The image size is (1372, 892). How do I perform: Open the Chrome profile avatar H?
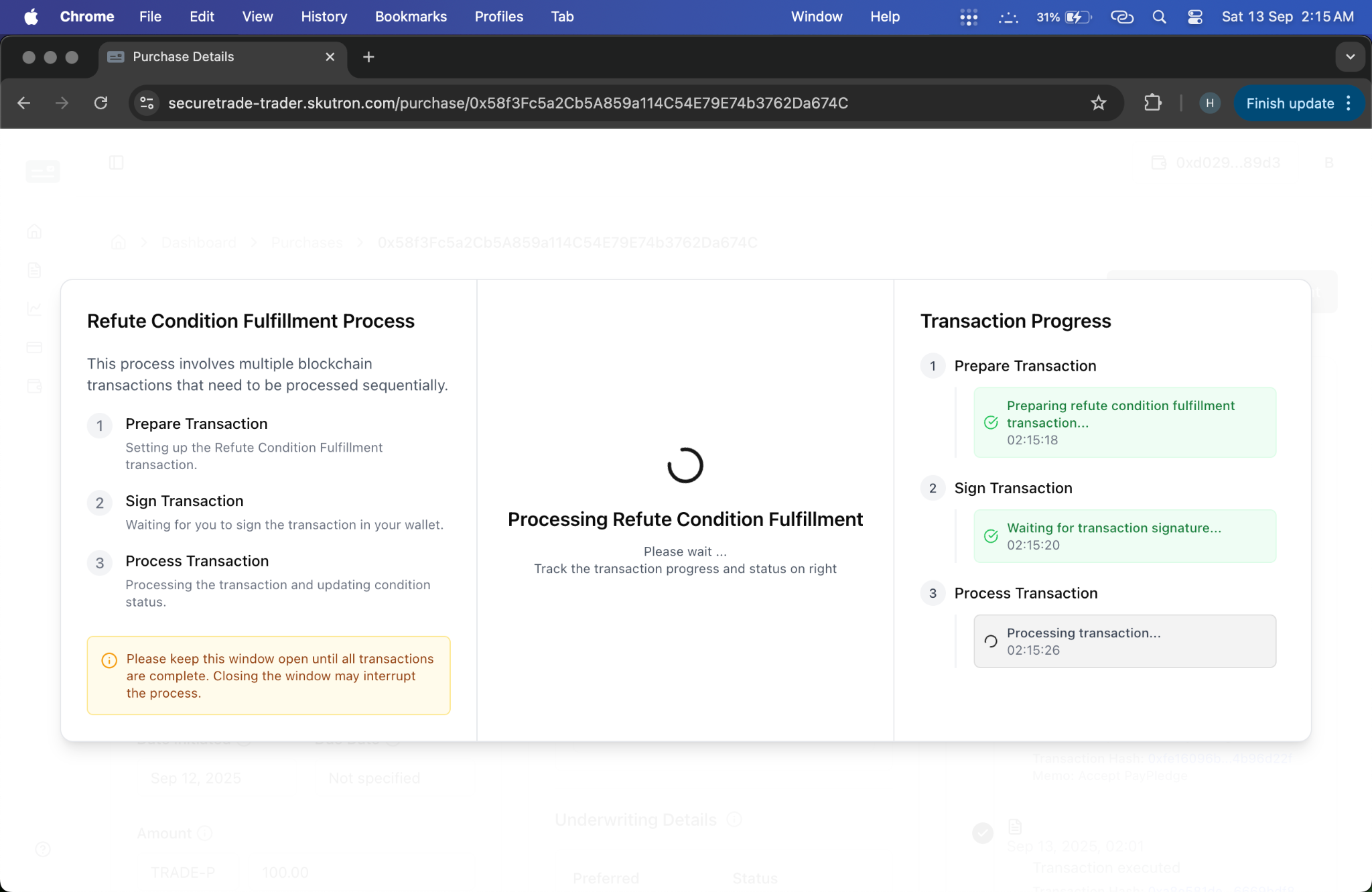coord(1209,103)
